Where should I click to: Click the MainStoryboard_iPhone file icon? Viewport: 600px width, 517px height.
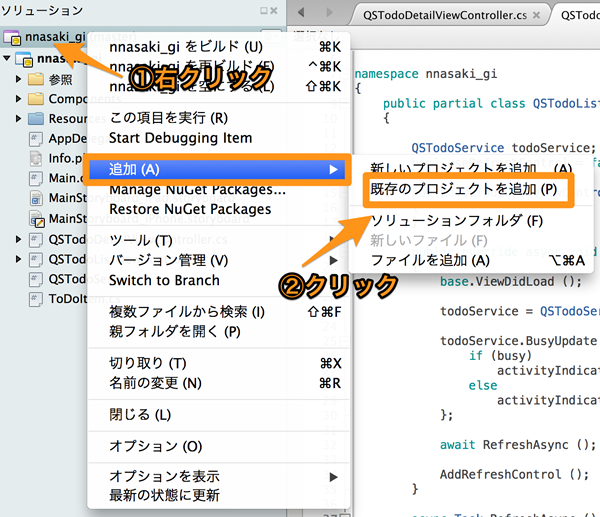pyautogui.click(x=37, y=219)
